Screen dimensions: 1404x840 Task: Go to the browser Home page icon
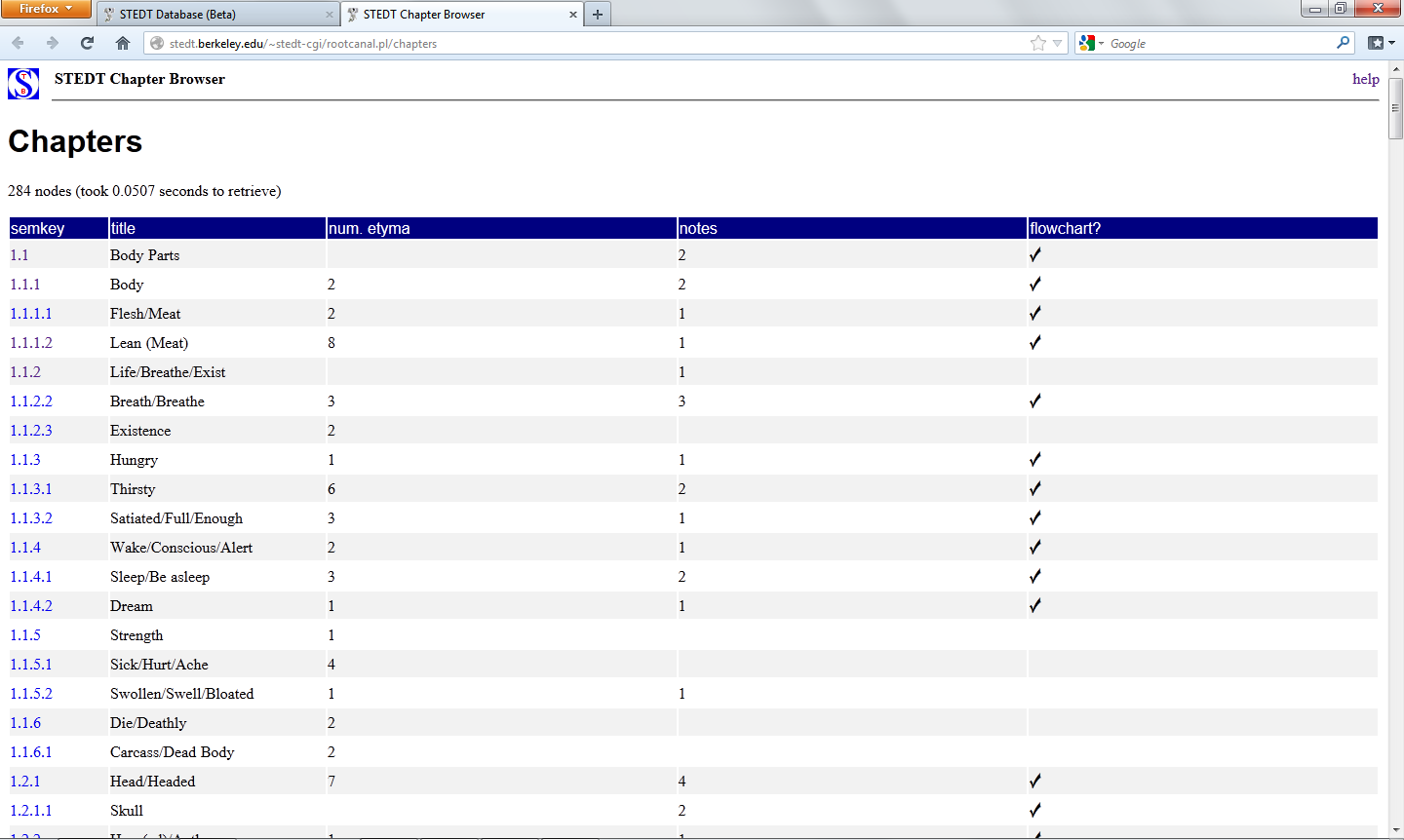[123, 43]
